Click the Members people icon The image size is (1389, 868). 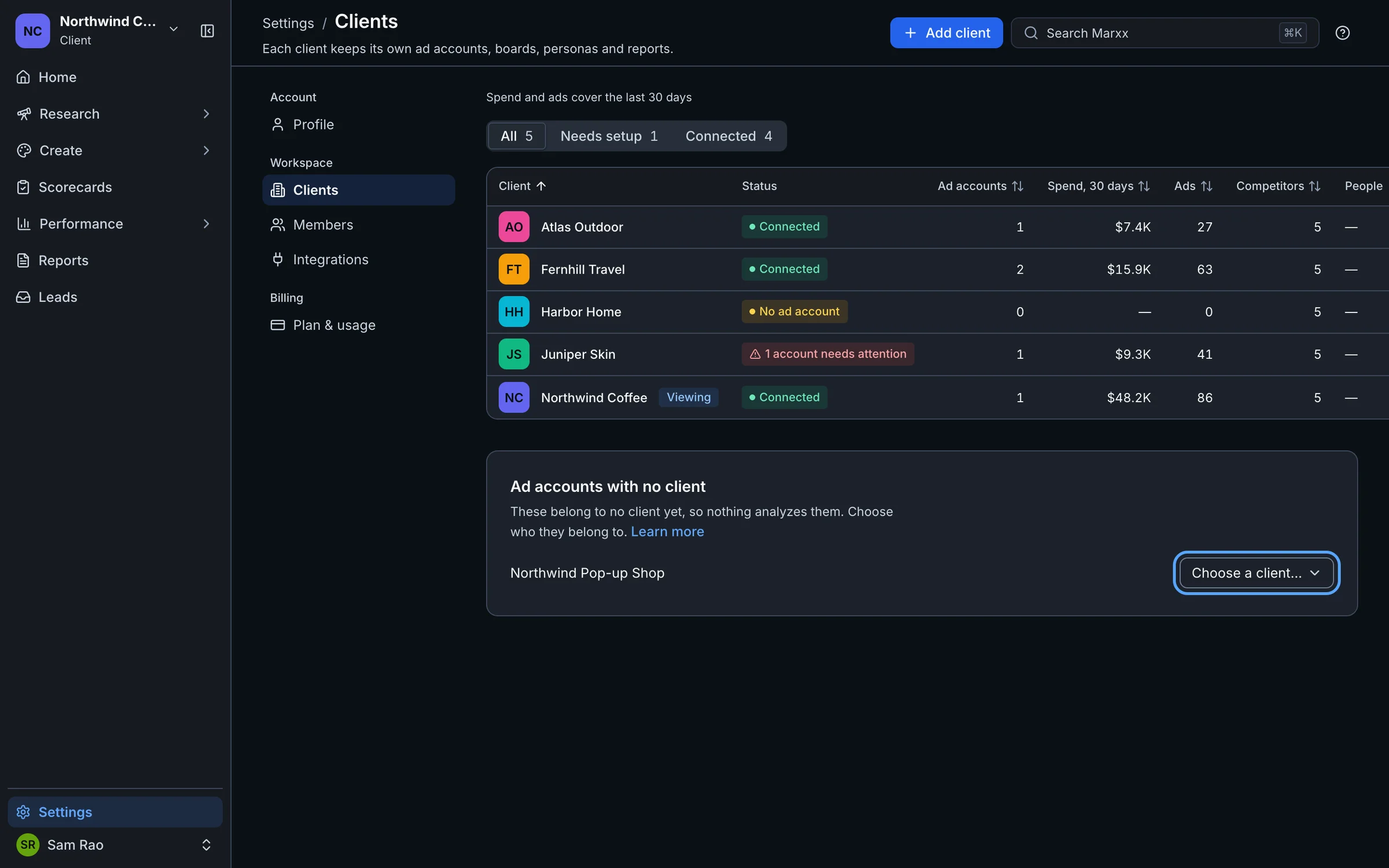pyautogui.click(x=278, y=225)
